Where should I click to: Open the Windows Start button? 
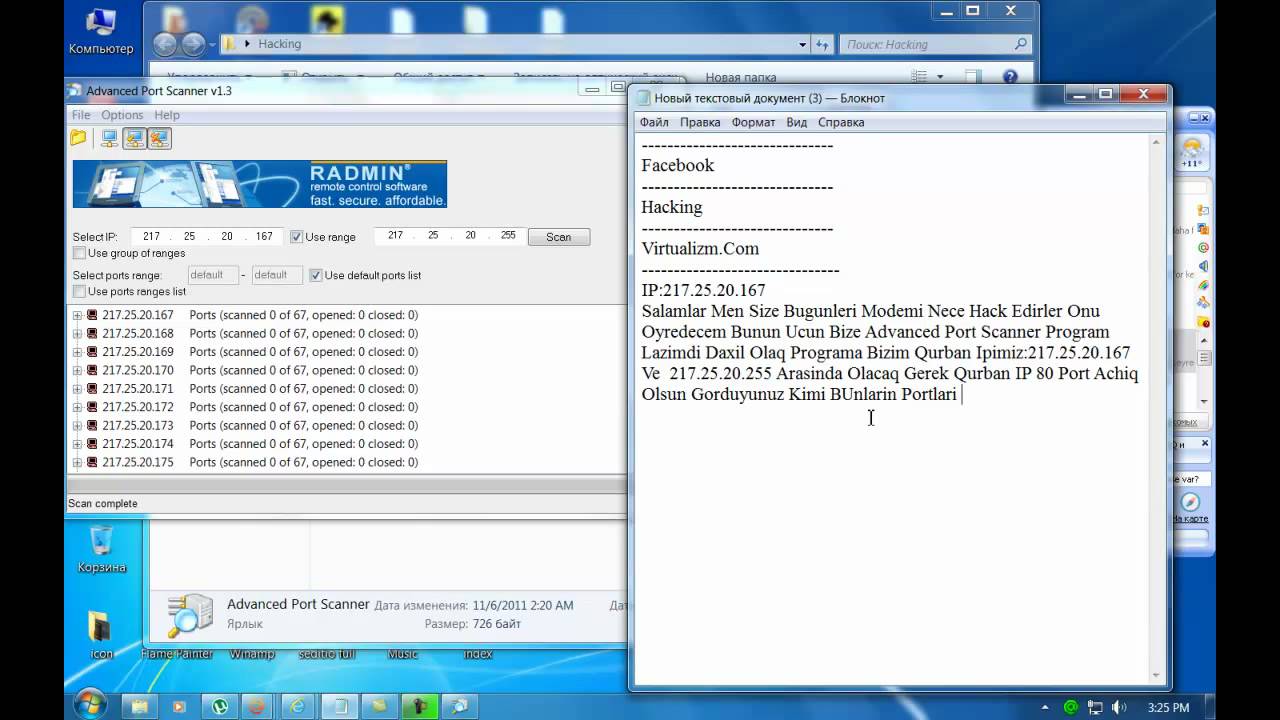pyautogui.click(x=90, y=705)
